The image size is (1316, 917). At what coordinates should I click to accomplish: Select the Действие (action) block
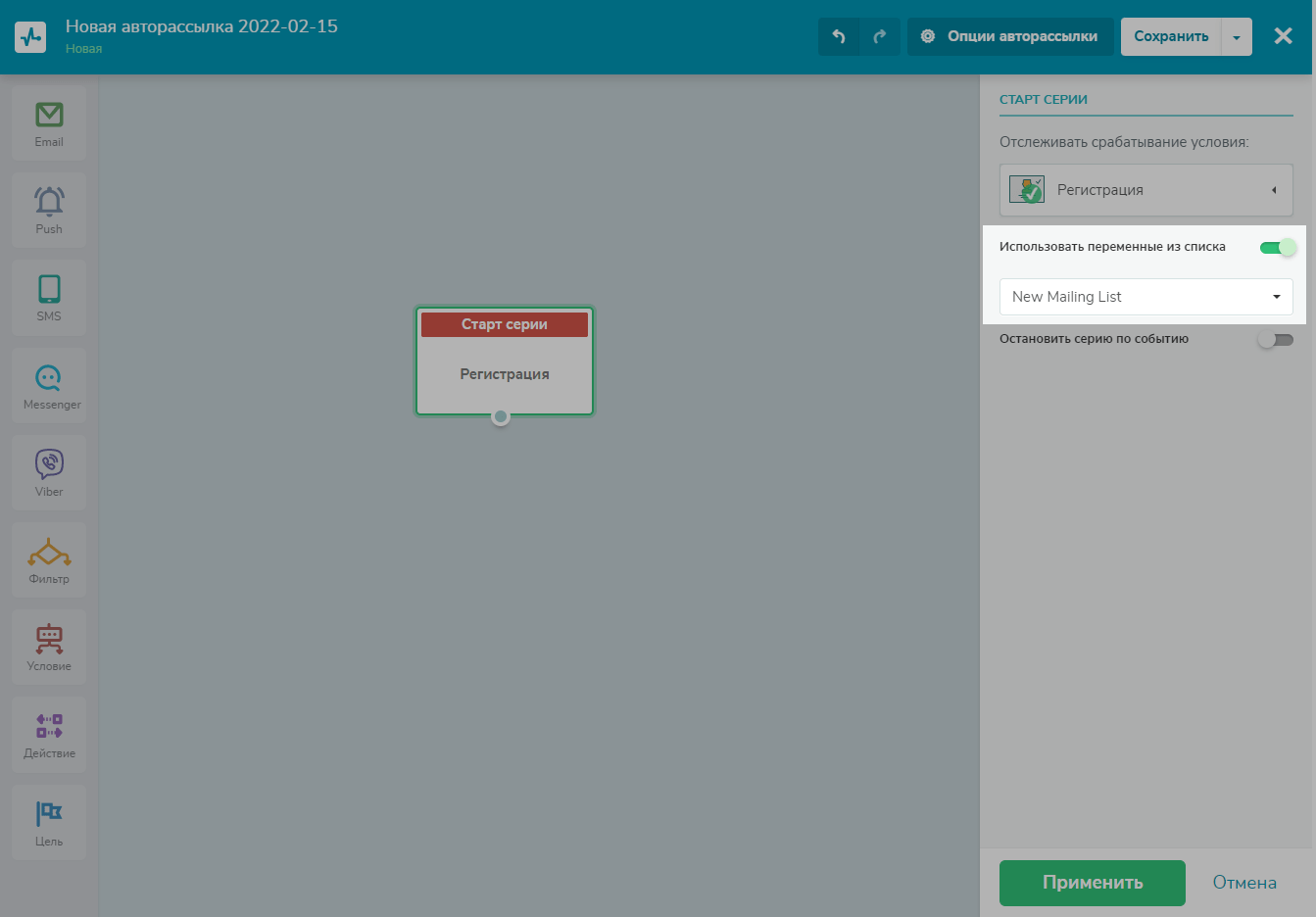[49, 734]
